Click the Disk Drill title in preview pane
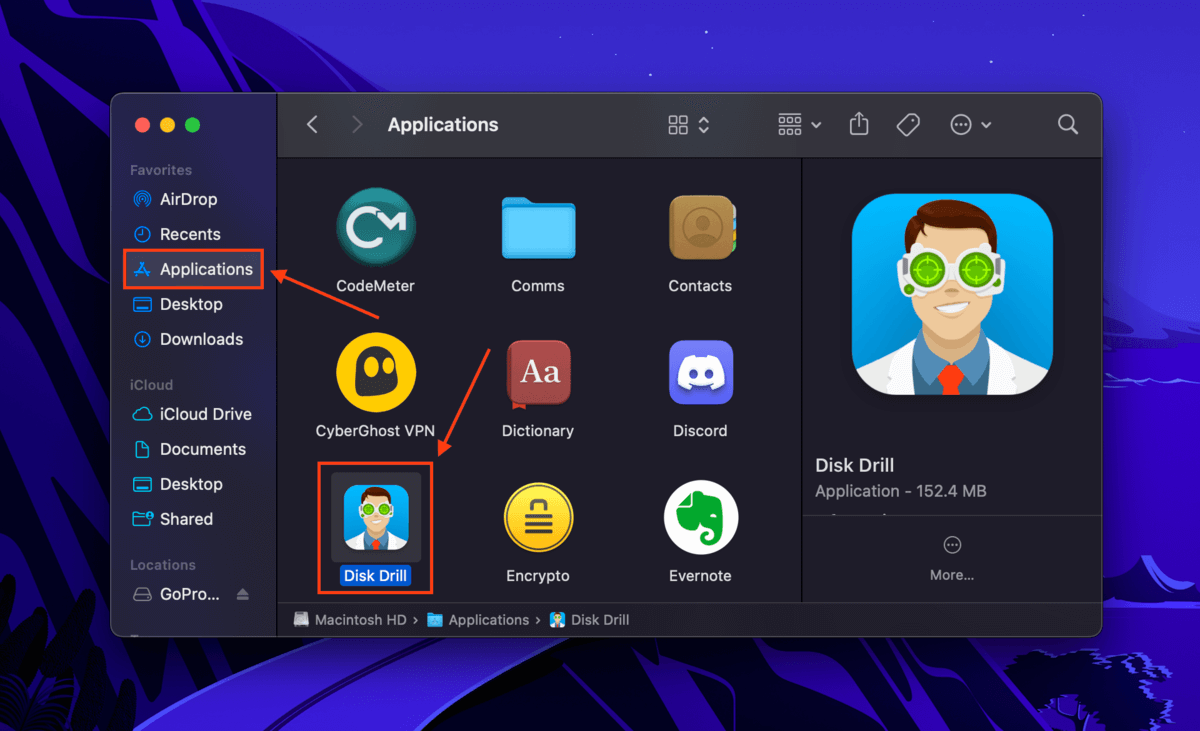Viewport: 1200px width, 731px height. point(855,465)
